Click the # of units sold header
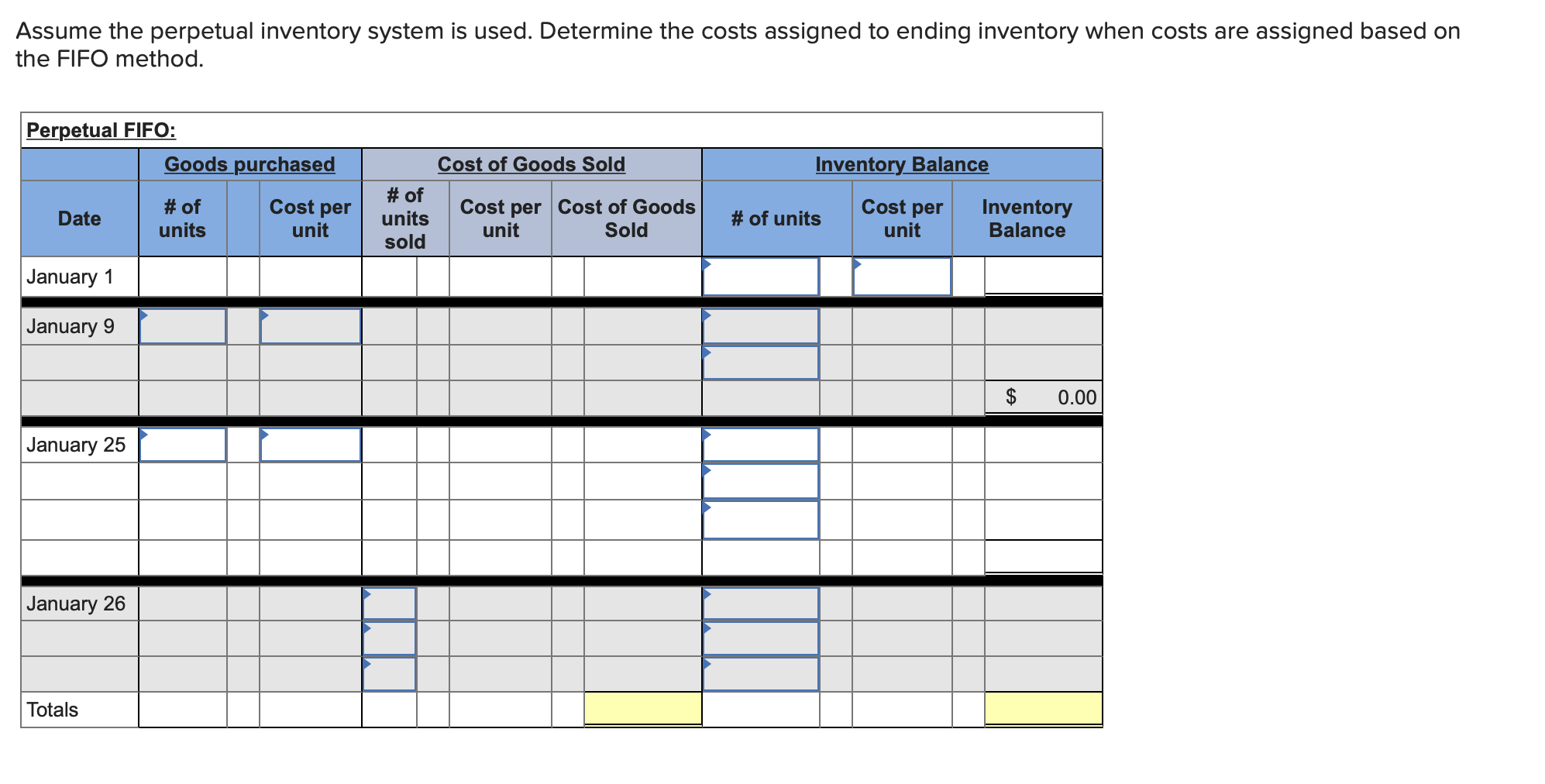 404,218
